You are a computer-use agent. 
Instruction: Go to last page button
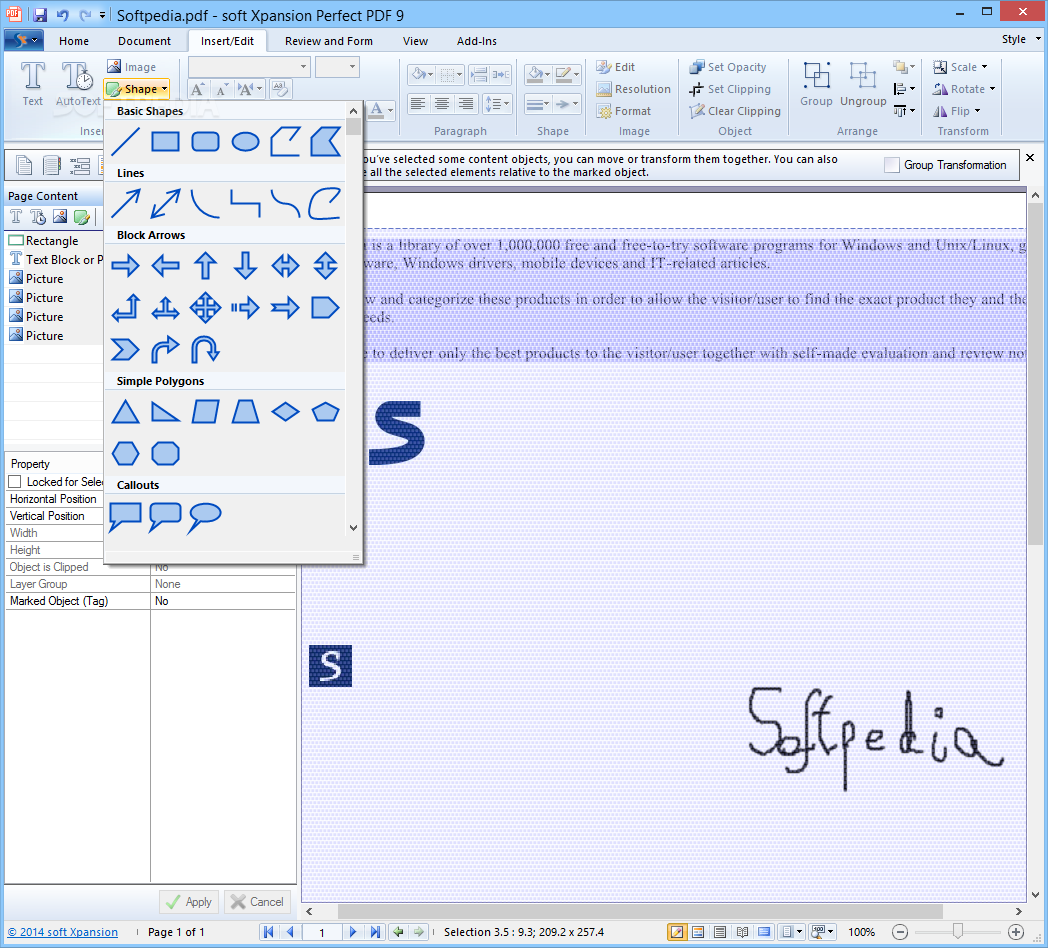click(x=375, y=932)
